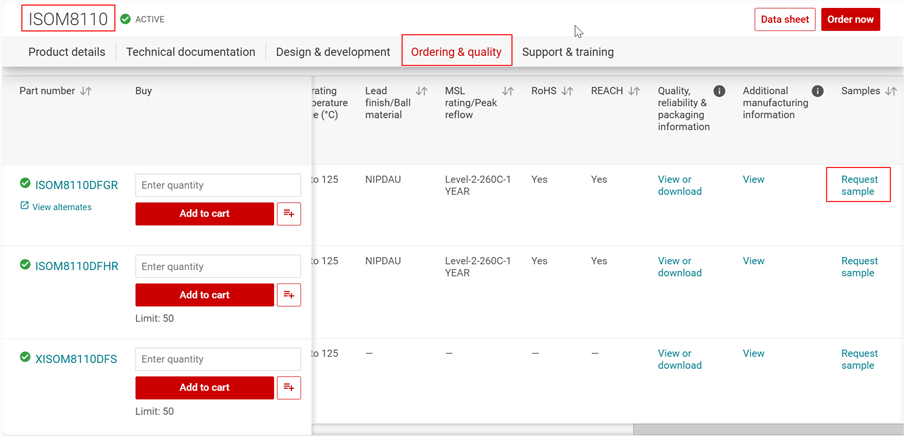This screenshot has width=904, height=437.
Task: Click the horizontal table scrollbar thumb
Action: 768,430
